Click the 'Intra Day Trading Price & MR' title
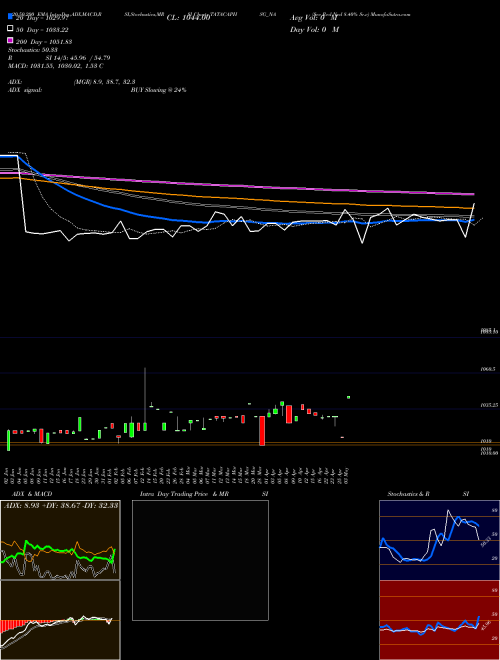 tap(184, 494)
